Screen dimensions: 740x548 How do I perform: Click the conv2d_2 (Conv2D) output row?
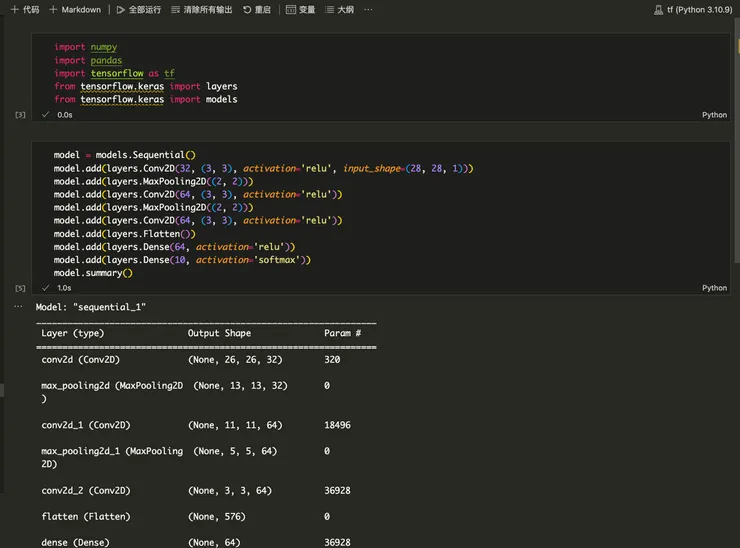tap(86, 491)
